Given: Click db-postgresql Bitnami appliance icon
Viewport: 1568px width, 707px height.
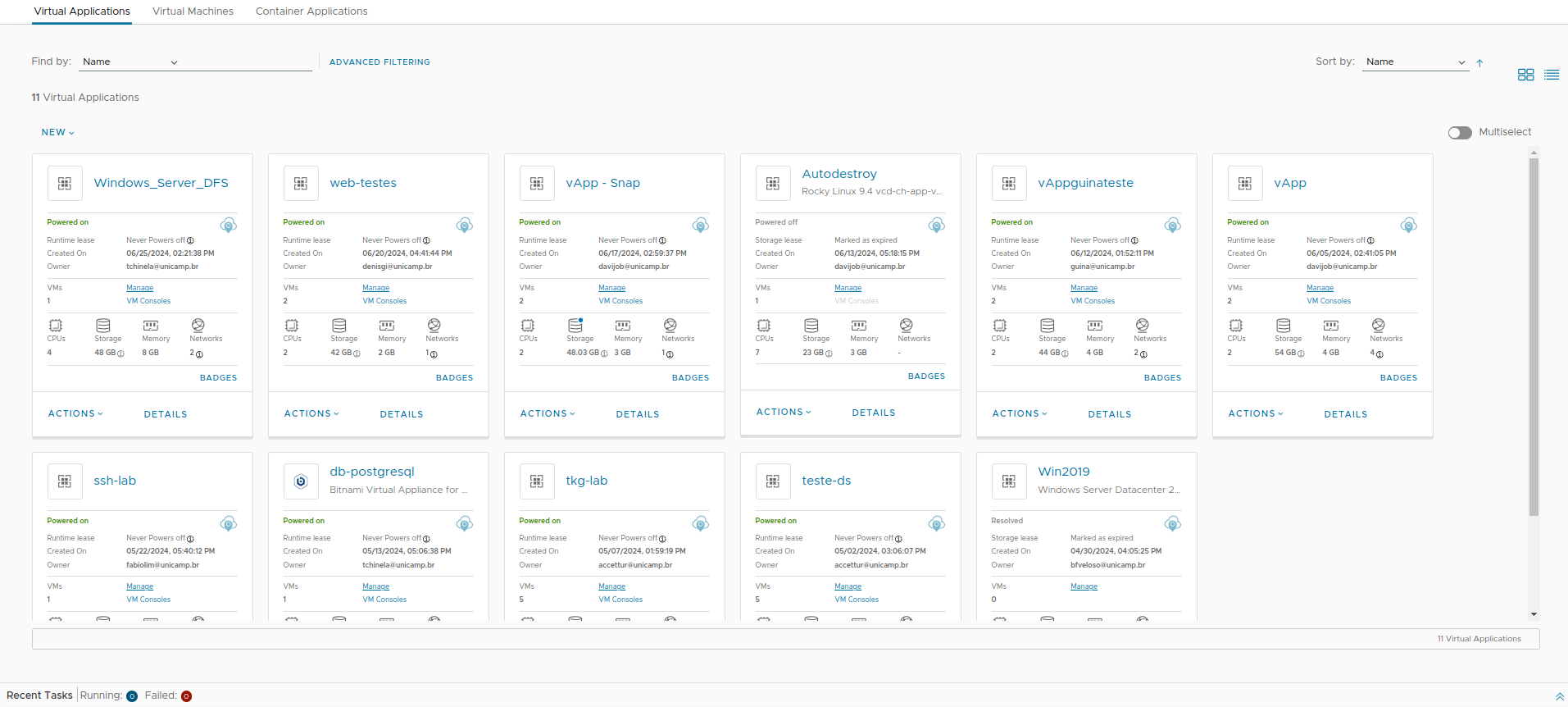Looking at the screenshot, I should click(301, 481).
